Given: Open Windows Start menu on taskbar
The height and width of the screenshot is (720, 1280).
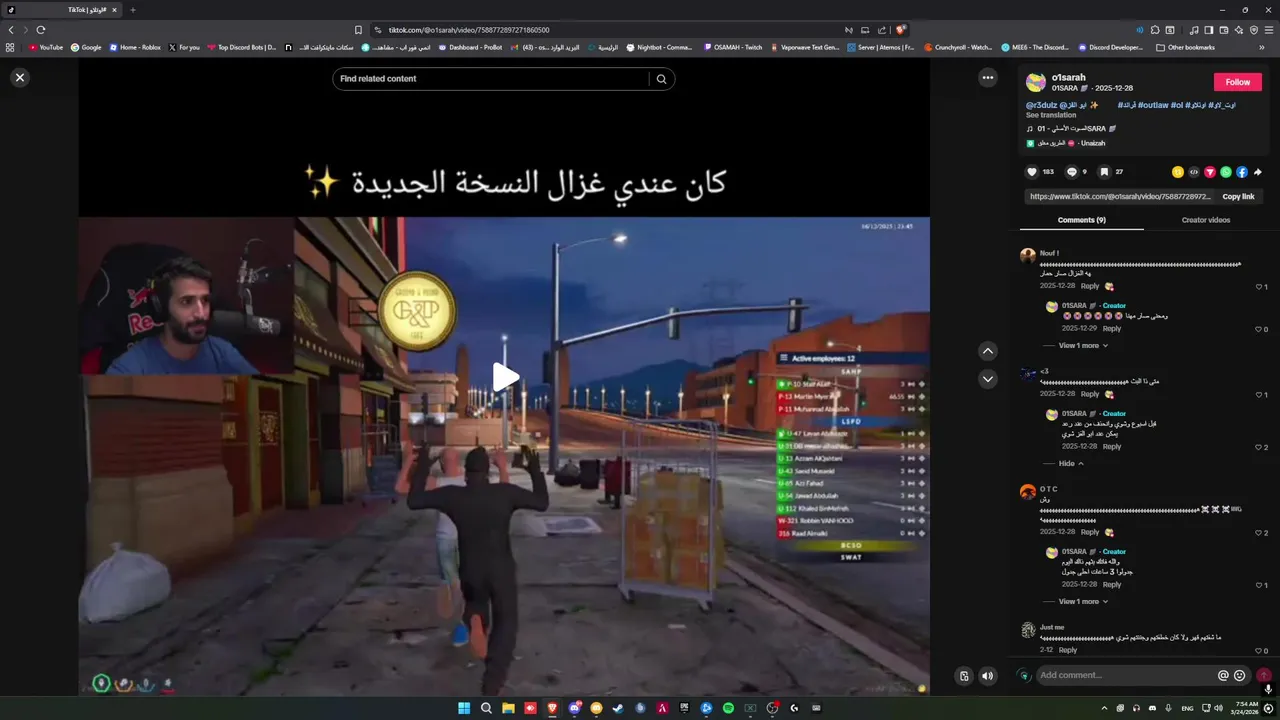Looking at the screenshot, I should [x=464, y=708].
